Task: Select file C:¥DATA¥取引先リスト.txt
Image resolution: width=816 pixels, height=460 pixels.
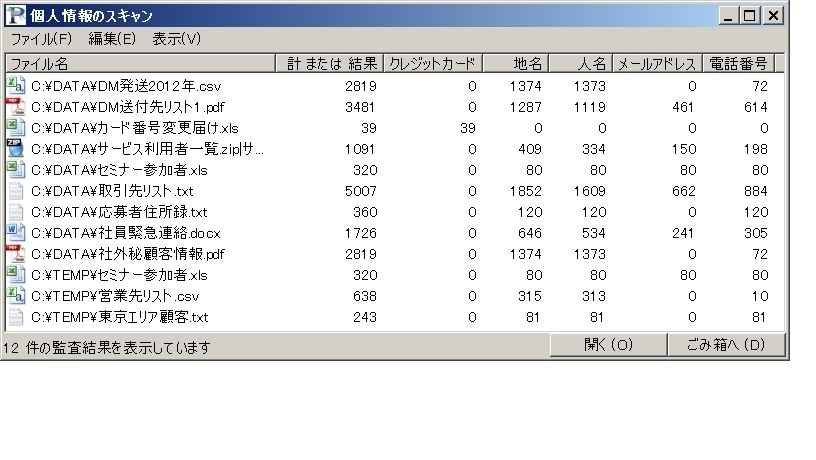Action: (x=112, y=191)
